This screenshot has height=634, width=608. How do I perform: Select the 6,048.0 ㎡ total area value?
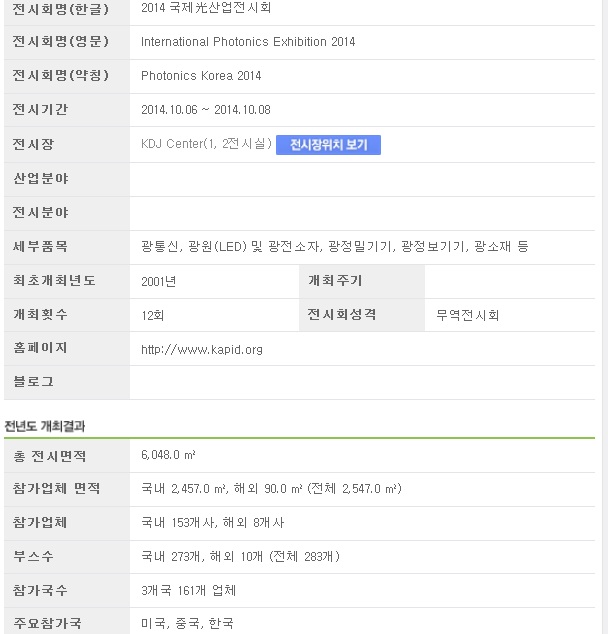168,455
